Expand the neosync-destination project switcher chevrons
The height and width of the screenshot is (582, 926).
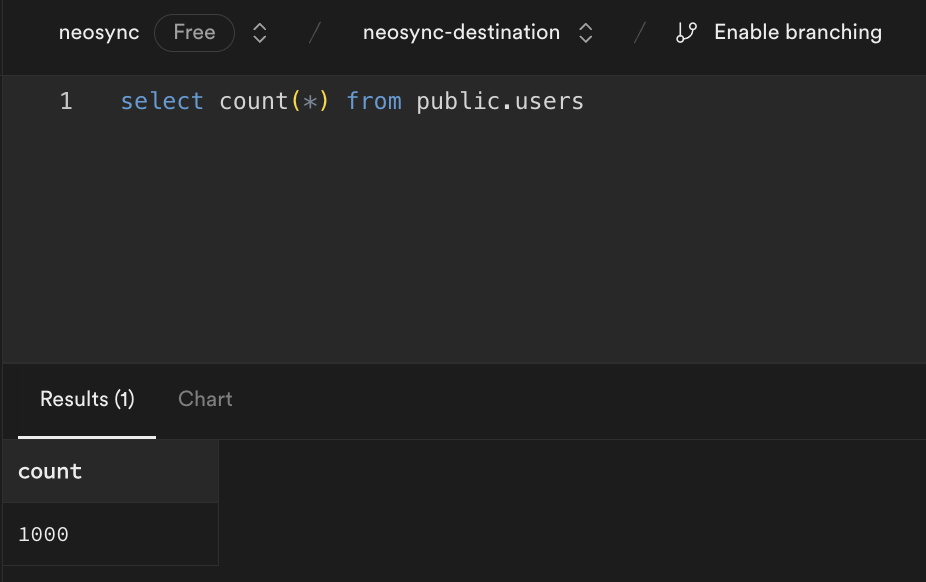(x=585, y=33)
